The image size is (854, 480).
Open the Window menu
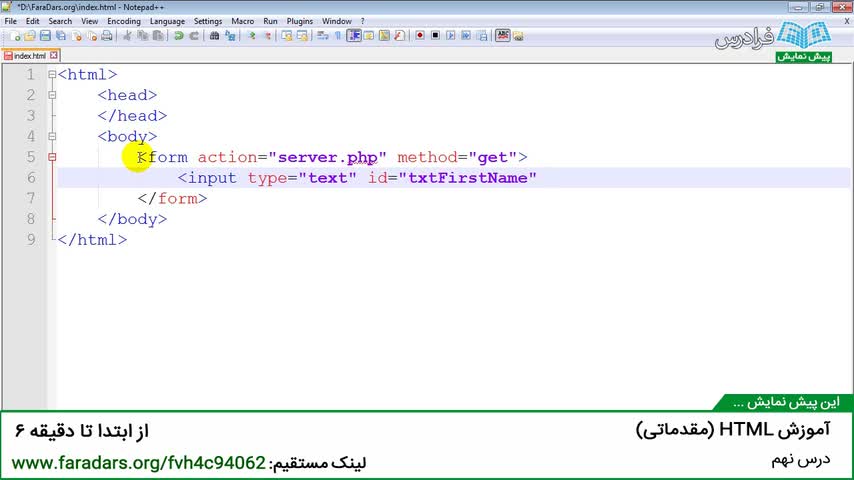[337, 21]
